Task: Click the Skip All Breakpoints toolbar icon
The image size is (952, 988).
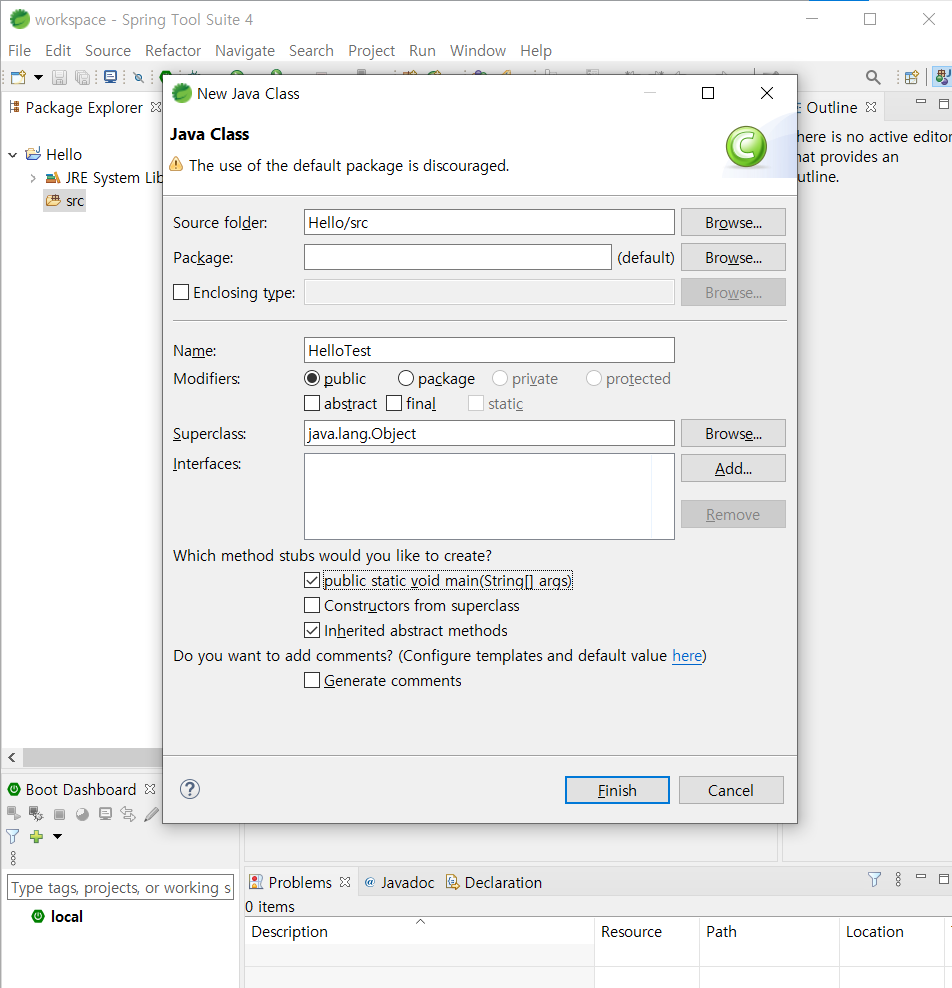Action: click(x=138, y=77)
